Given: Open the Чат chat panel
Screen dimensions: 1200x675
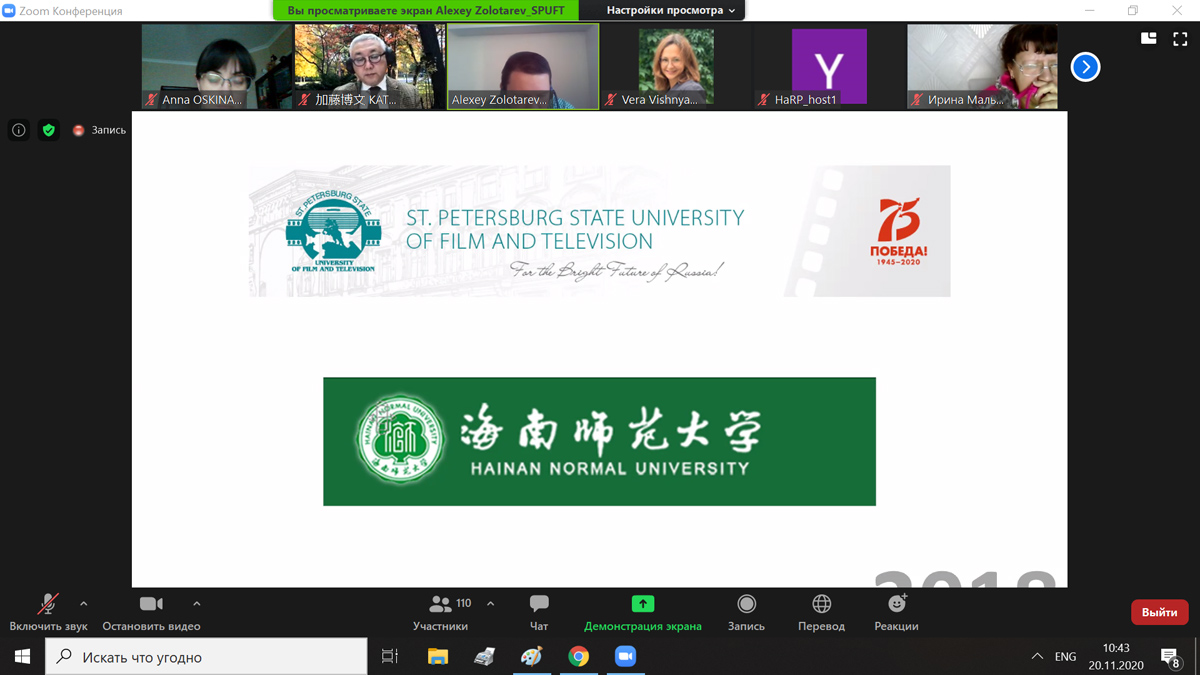Looking at the screenshot, I should [539, 612].
